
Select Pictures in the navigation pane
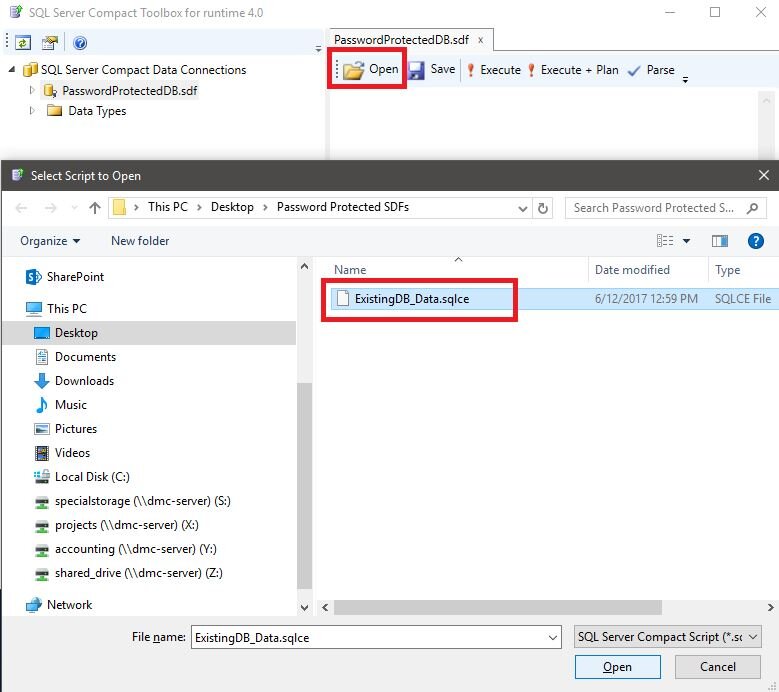pos(66,429)
